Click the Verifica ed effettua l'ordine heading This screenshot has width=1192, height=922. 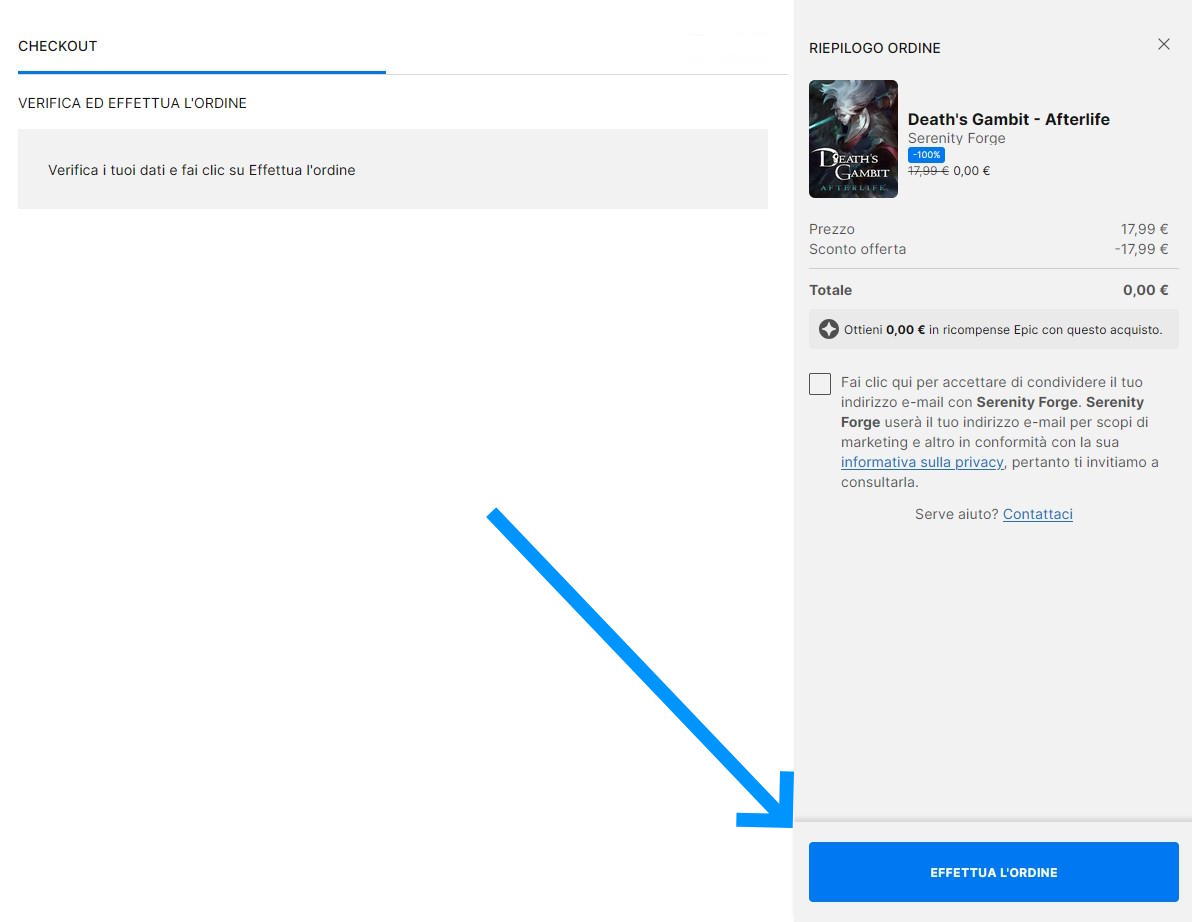tap(132, 103)
